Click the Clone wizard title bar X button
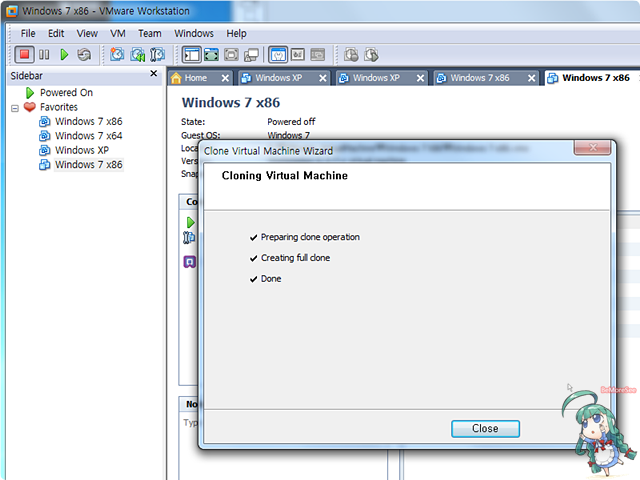The height and width of the screenshot is (480, 640). coord(592,147)
